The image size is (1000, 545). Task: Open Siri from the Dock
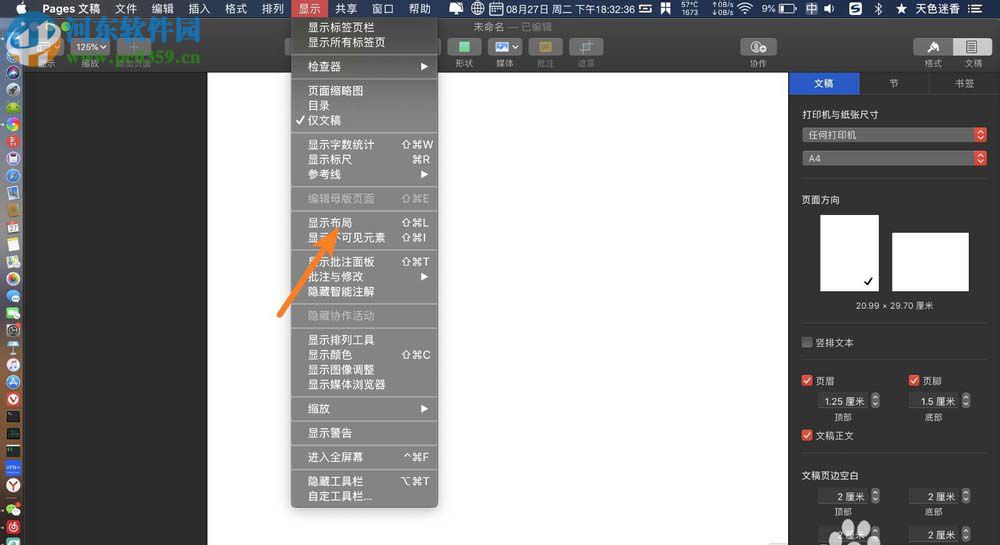13,73
